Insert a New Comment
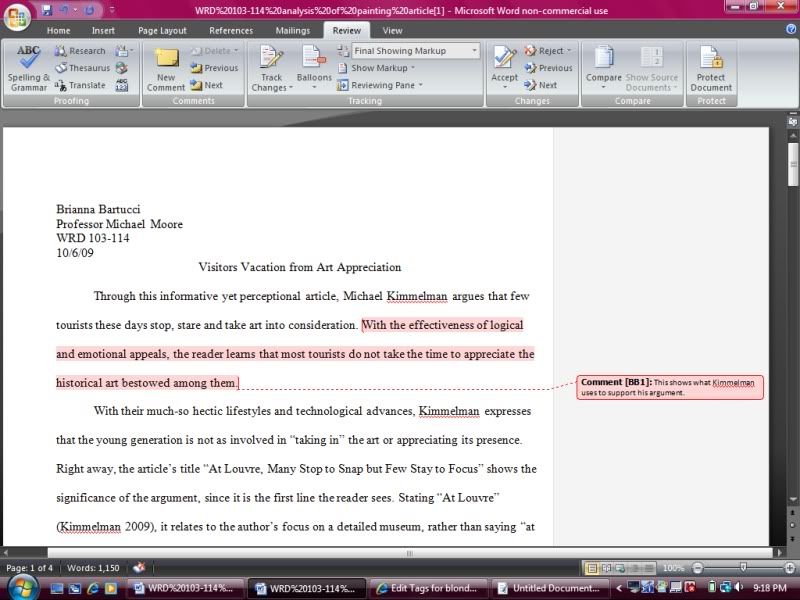Viewport: 800px width, 600px height. click(166, 69)
